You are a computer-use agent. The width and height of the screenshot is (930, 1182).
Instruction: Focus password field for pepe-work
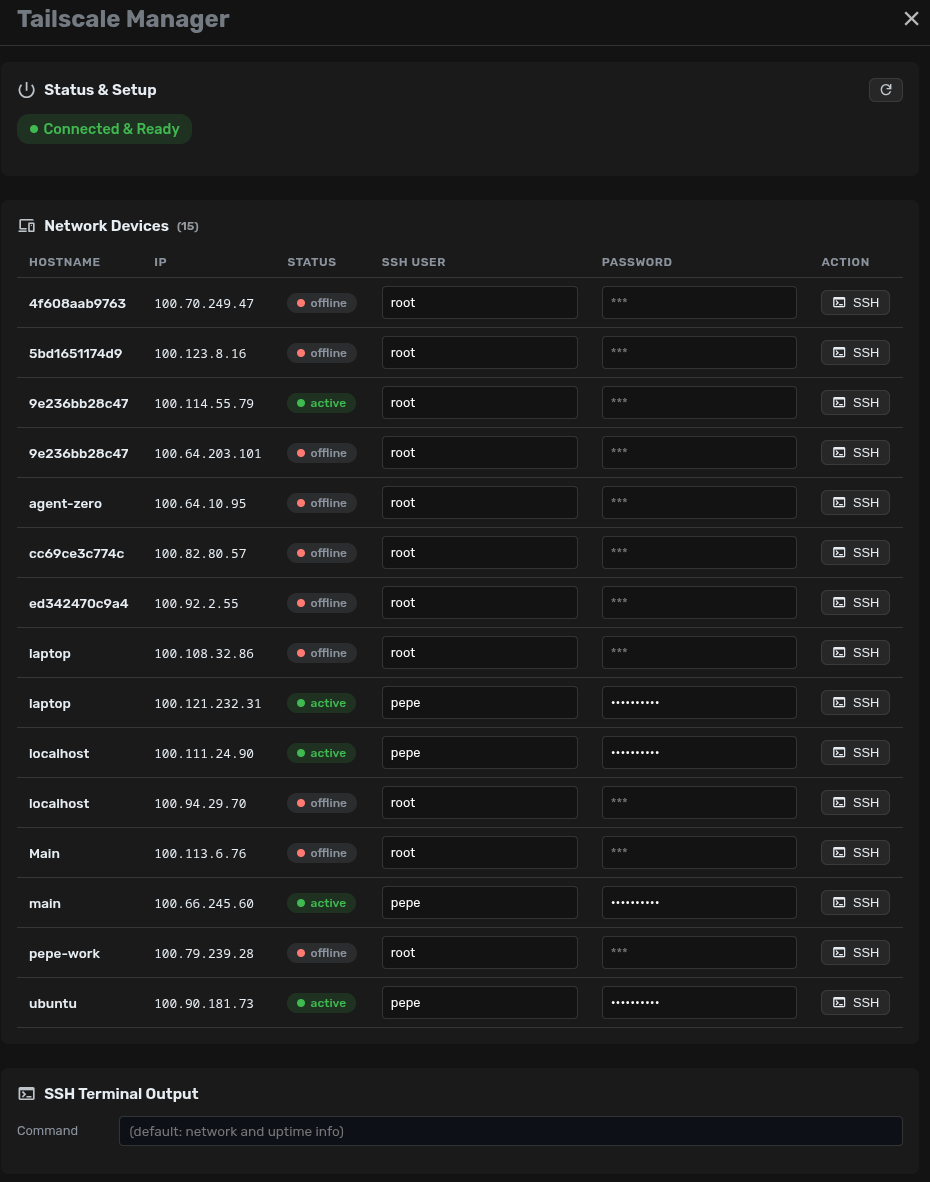(x=699, y=952)
